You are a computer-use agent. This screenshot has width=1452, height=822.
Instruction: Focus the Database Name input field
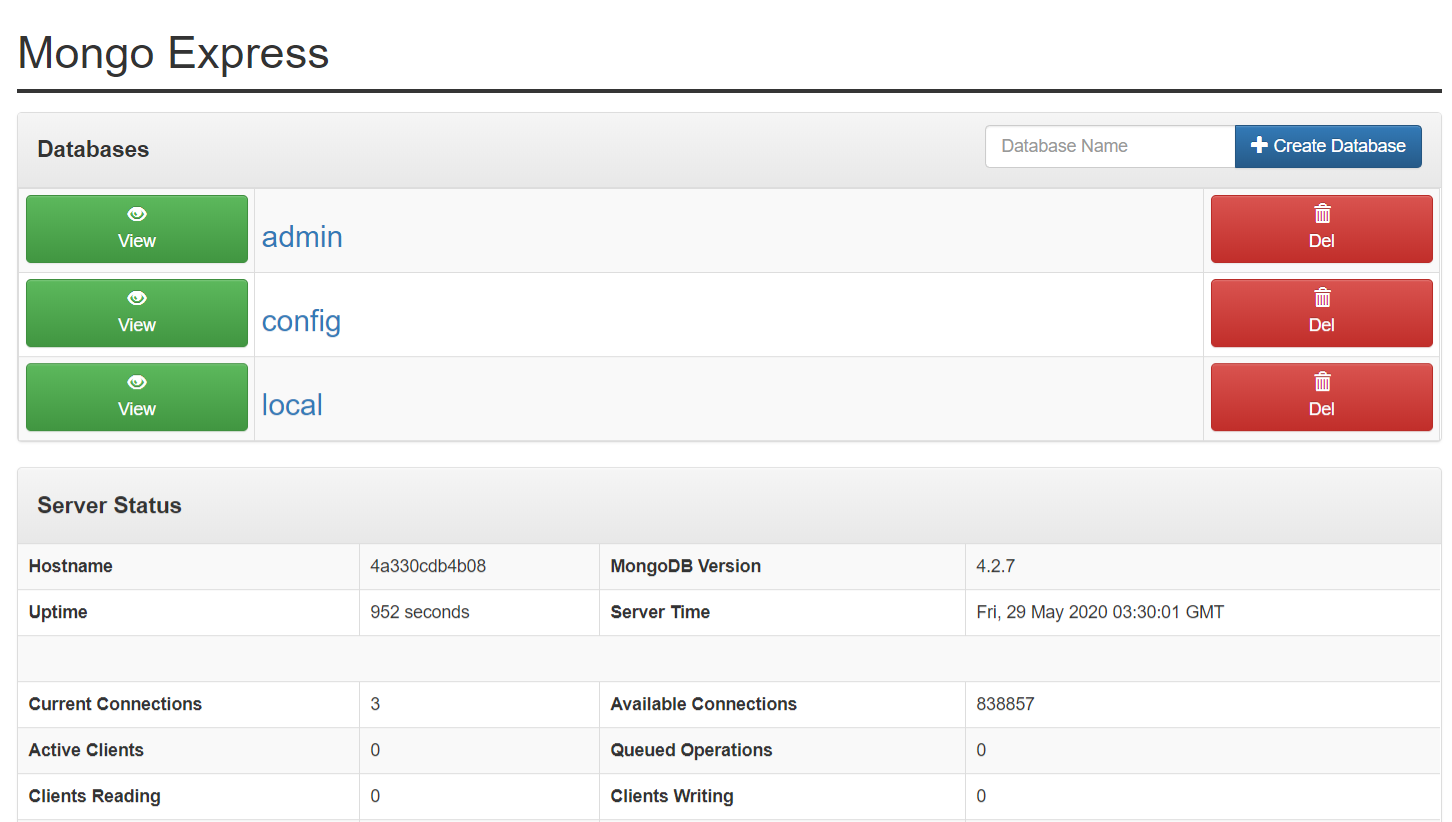click(x=1110, y=146)
